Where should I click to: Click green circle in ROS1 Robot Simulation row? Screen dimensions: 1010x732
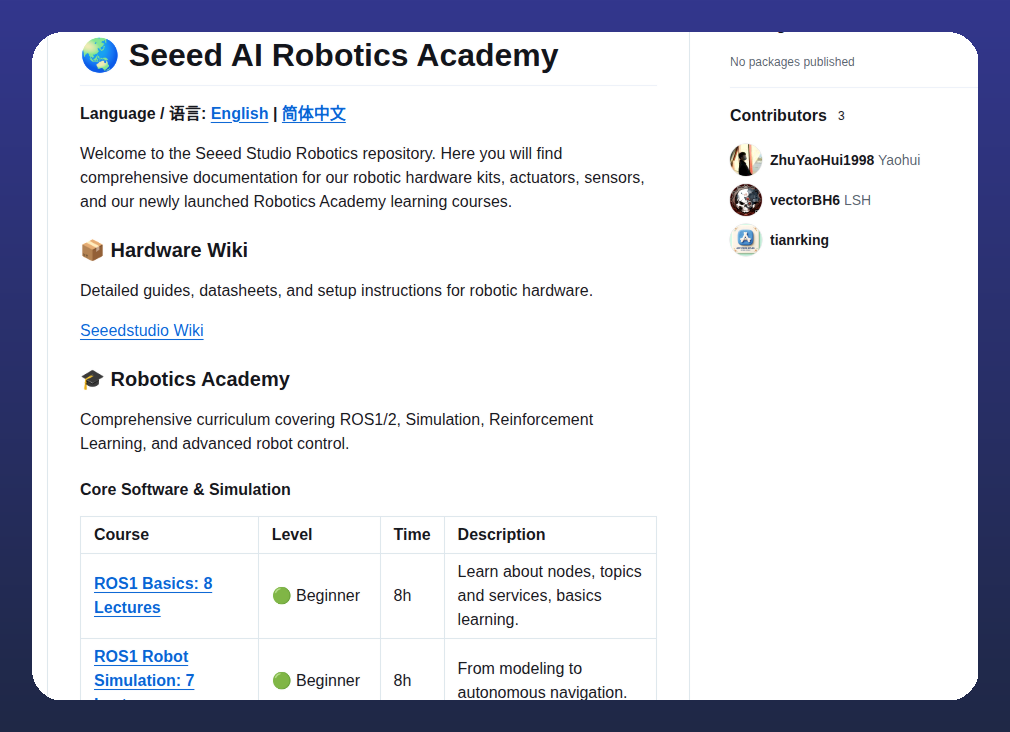(281, 680)
